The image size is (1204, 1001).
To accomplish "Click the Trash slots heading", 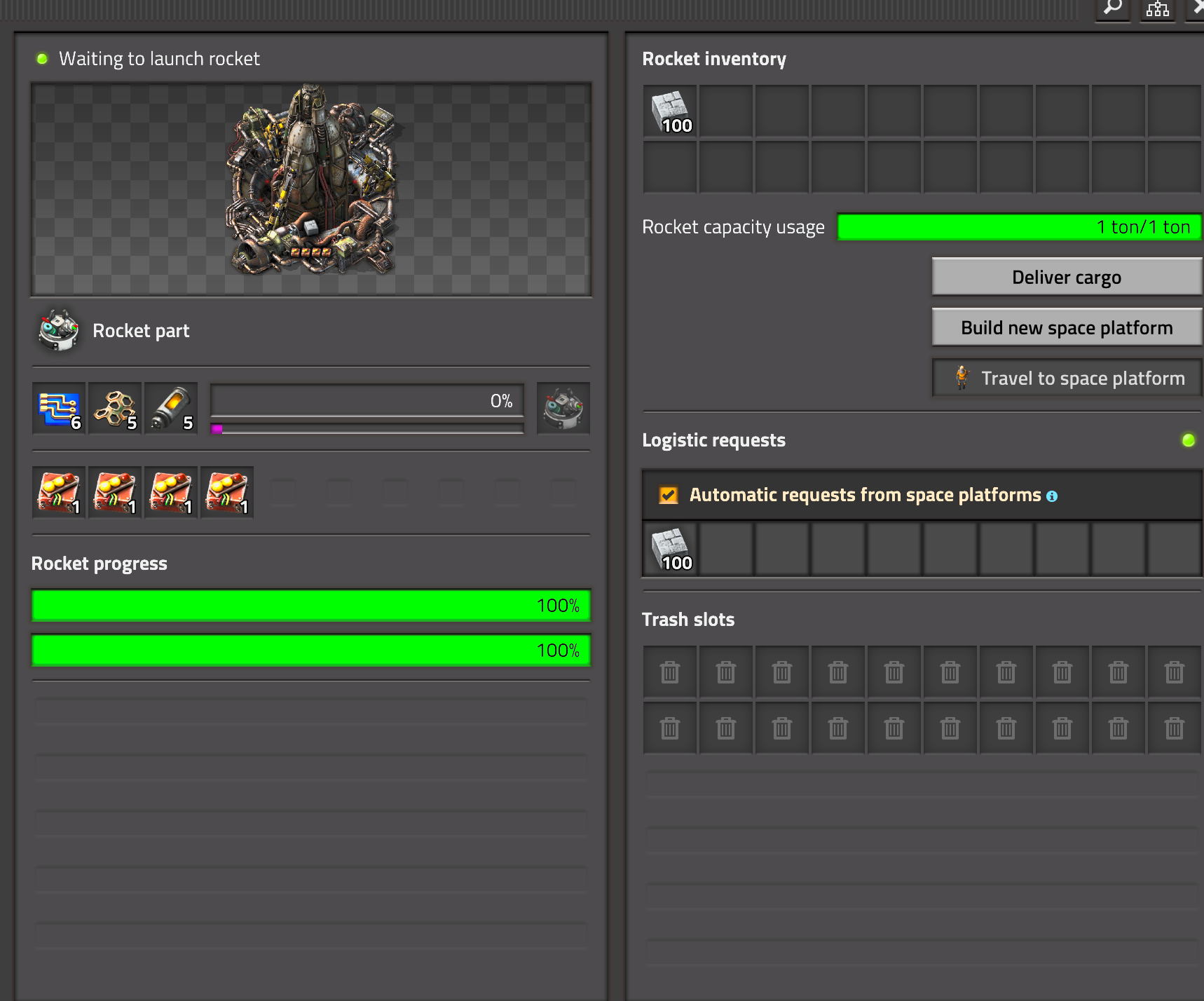I will click(x=688, y=620).
